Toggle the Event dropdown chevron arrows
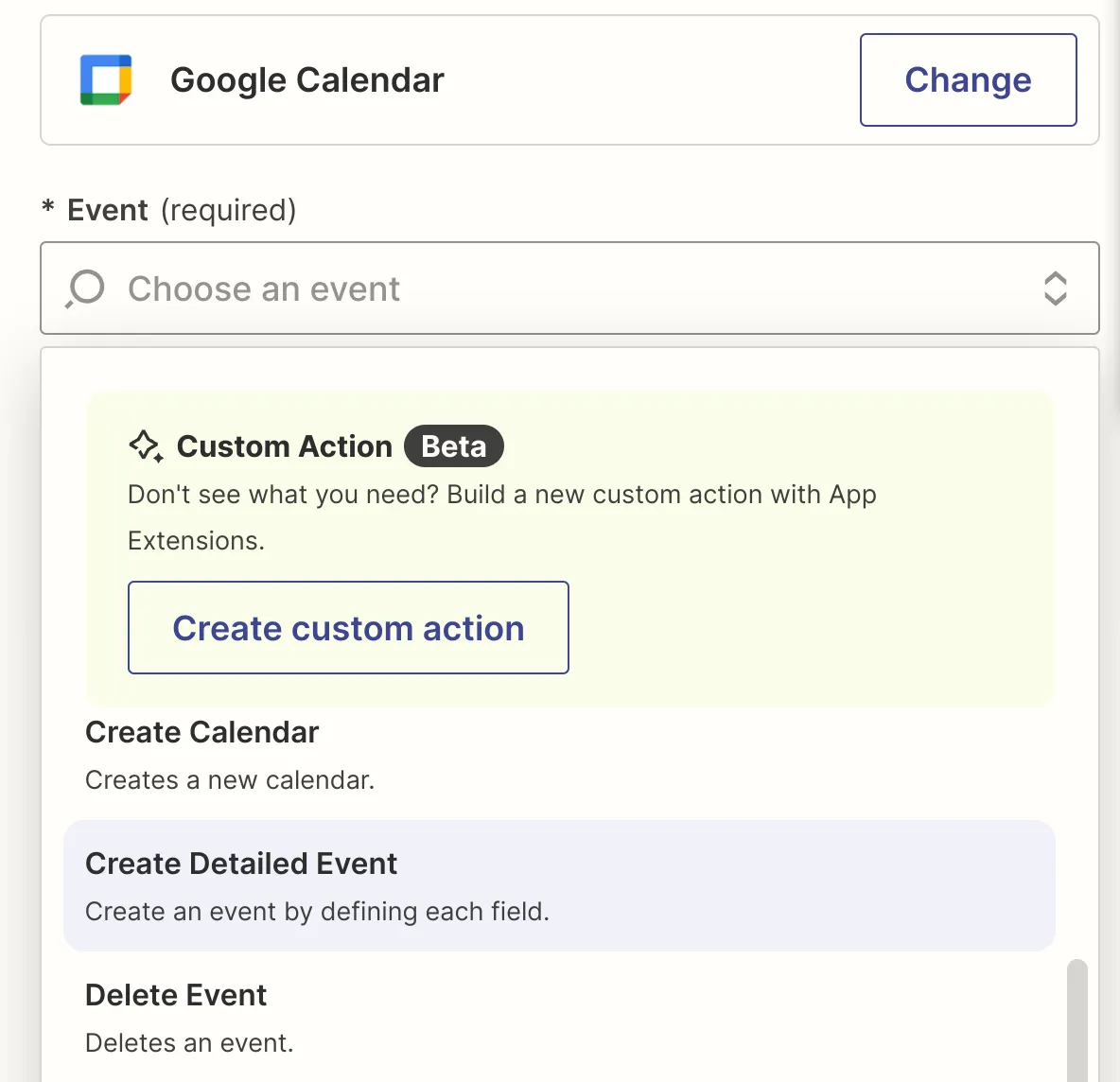Screen dimensions: 1120x1082 (x=1055, y=288)
